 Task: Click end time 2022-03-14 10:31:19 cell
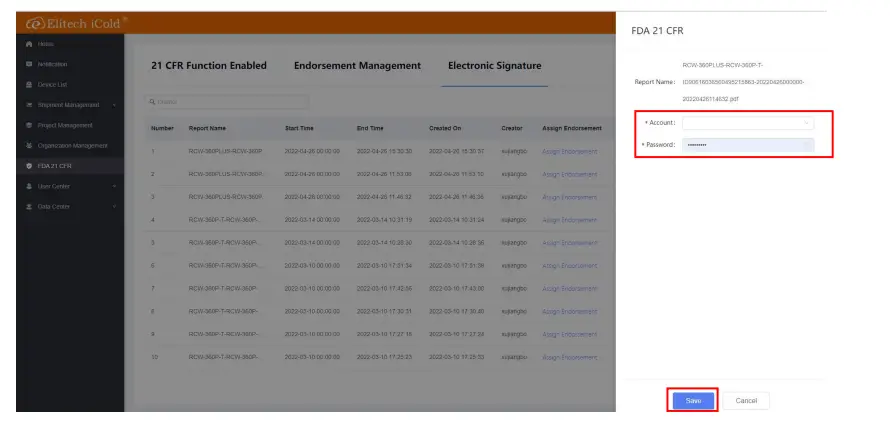384,220
